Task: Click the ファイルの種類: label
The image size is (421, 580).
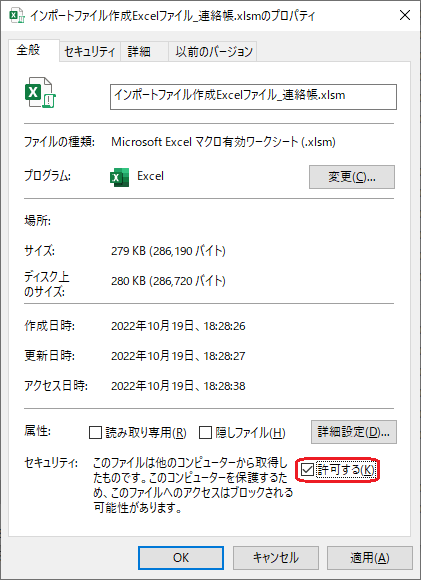Action: (59, 142)
